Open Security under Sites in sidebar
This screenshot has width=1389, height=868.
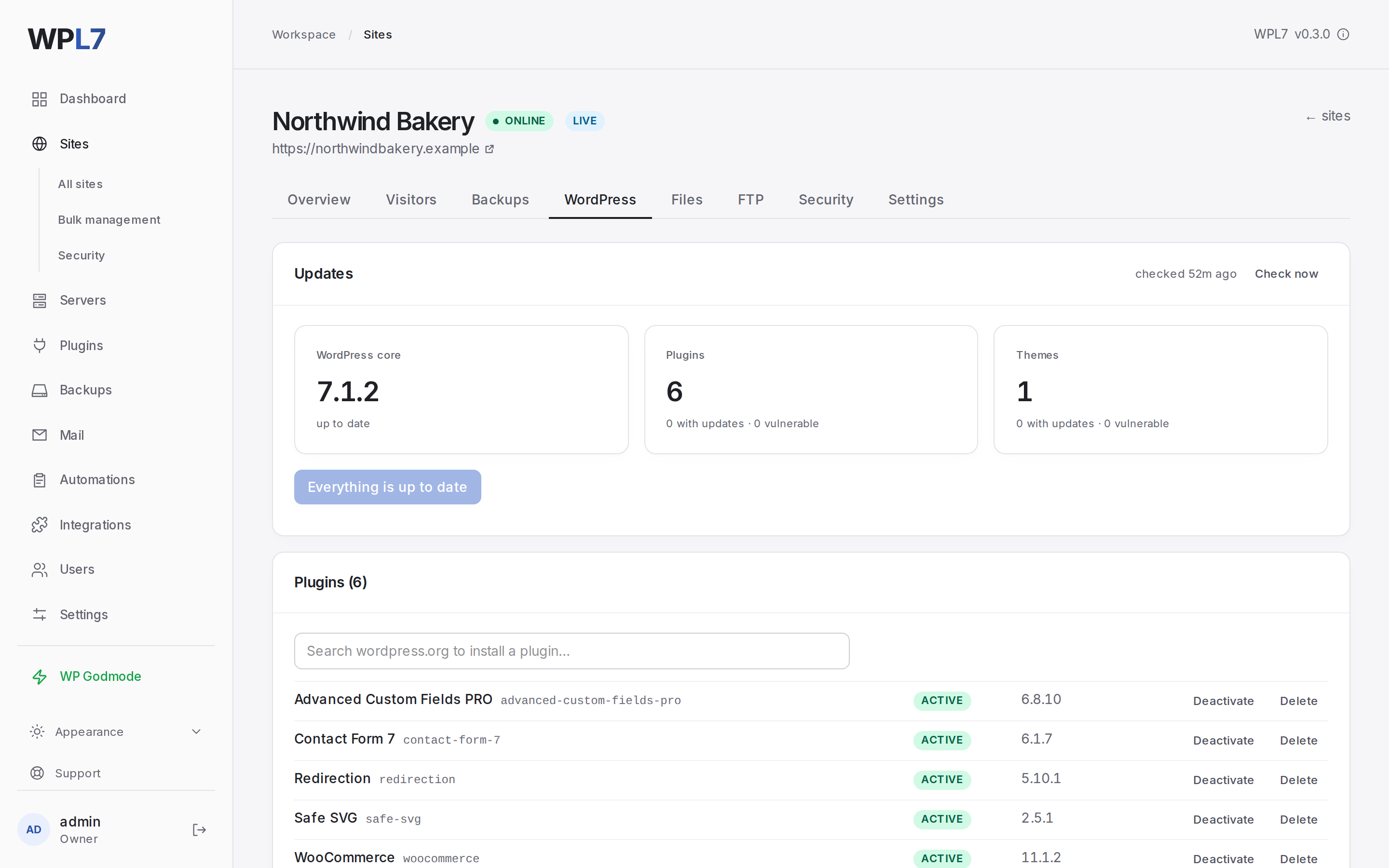pos(82,256)
